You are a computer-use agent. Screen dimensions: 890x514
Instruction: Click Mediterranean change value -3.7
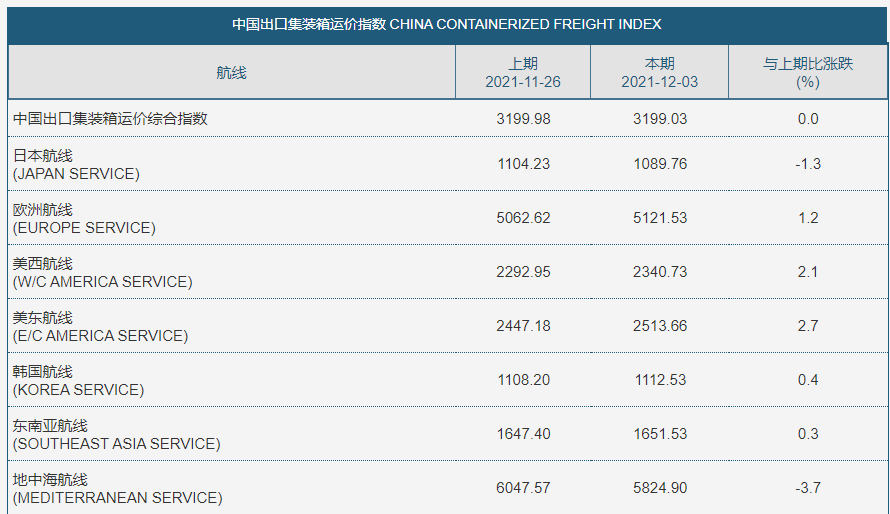[808, 488]
